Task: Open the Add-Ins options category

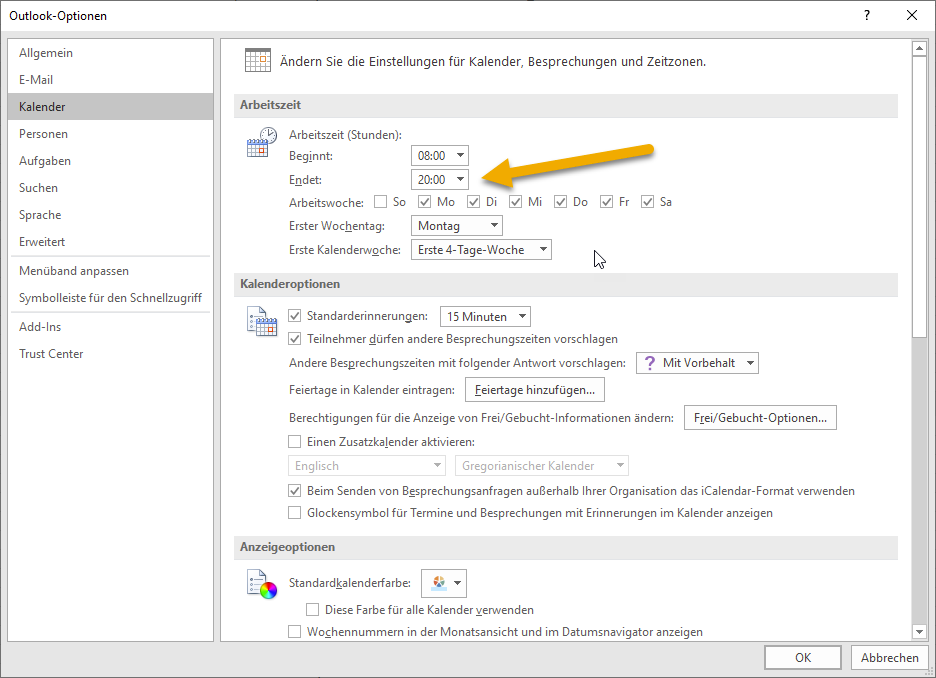Action: pyautogui.click(x=110, y=326)
